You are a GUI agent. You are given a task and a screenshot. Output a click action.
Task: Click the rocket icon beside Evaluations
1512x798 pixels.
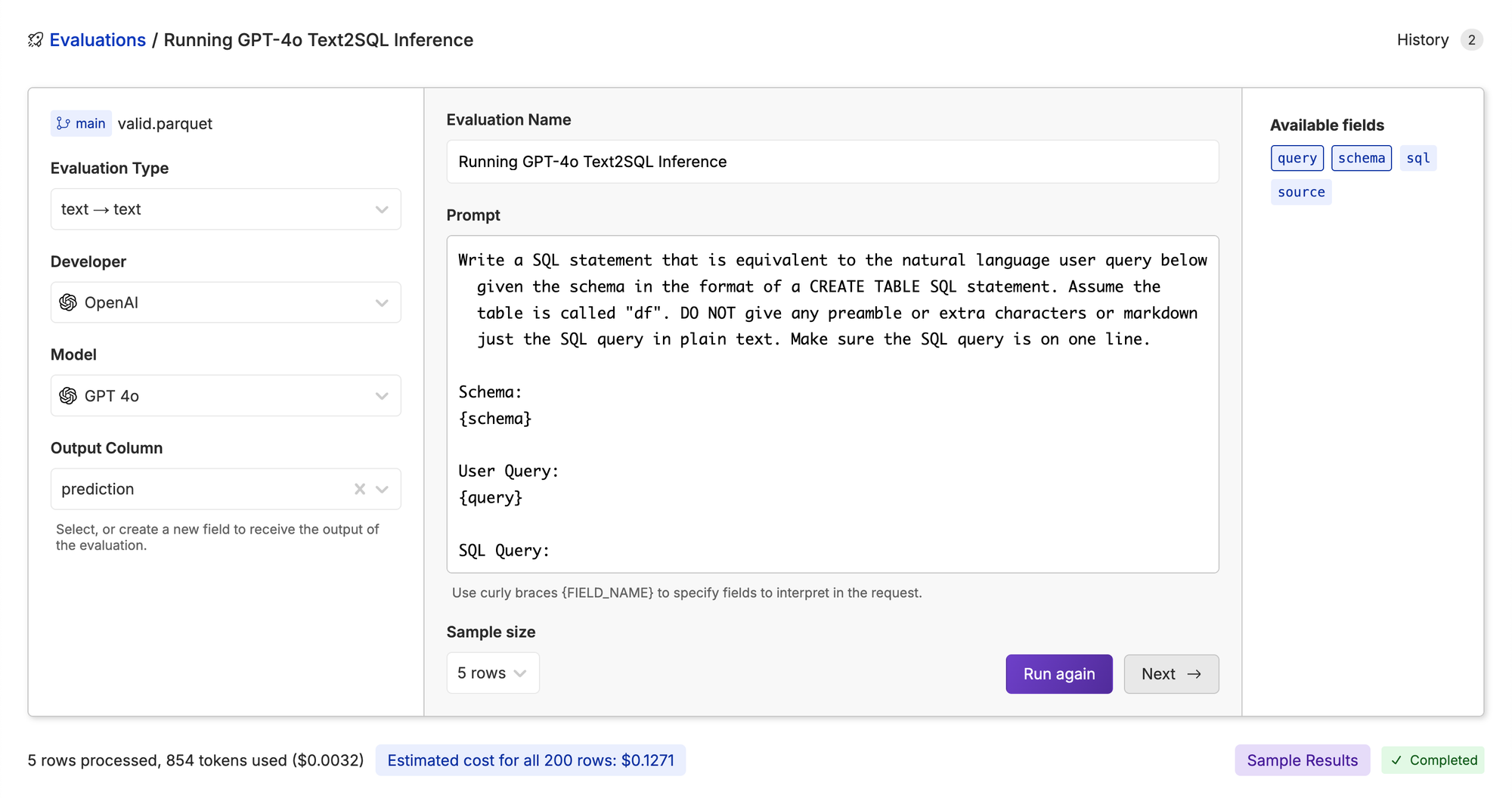click(x=36, y=40)
